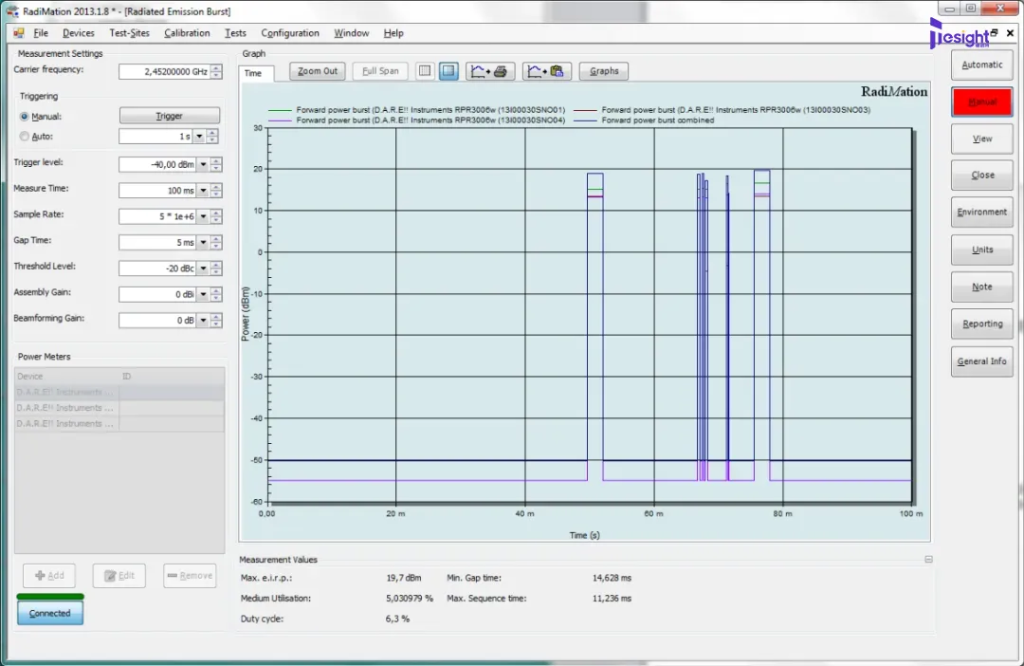Adjust Measure Time spinner arrows
The width and height of the screenshot is (1024, 666).
216,191
